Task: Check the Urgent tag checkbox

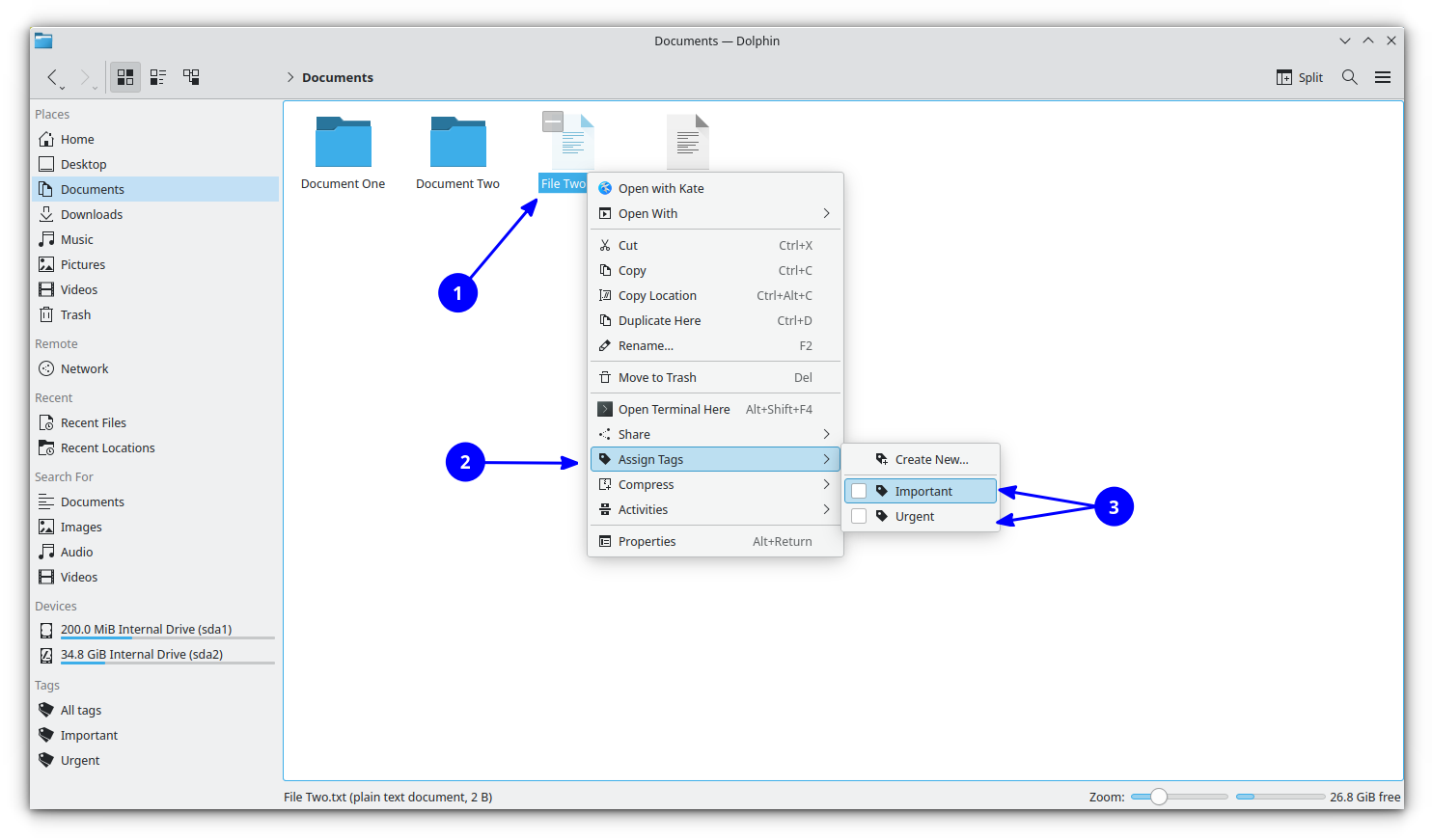Action: (x=858, y=515)
